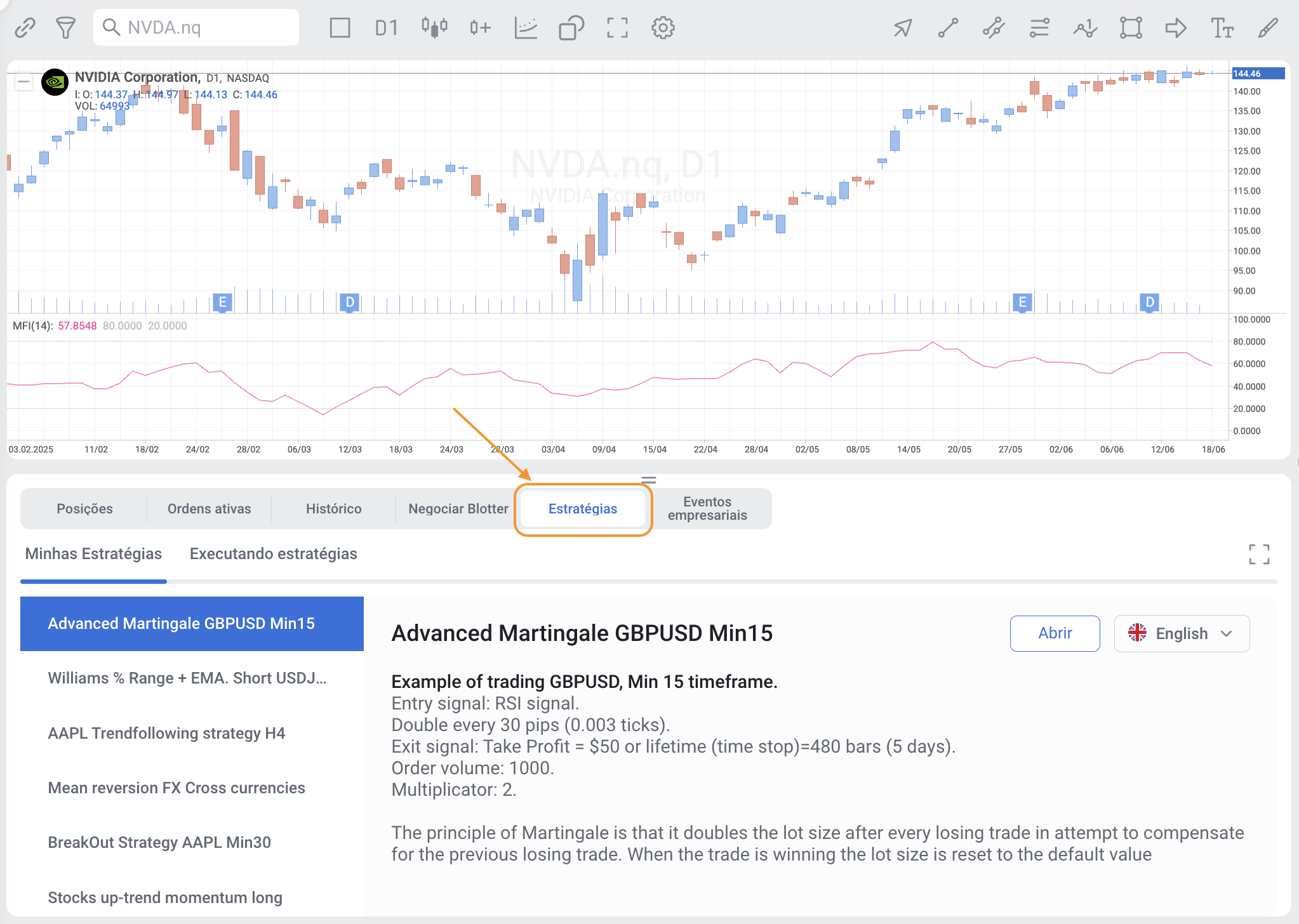Select the trend line drawing tool
The image size is (1299, 924).
[x=948, y=28]
